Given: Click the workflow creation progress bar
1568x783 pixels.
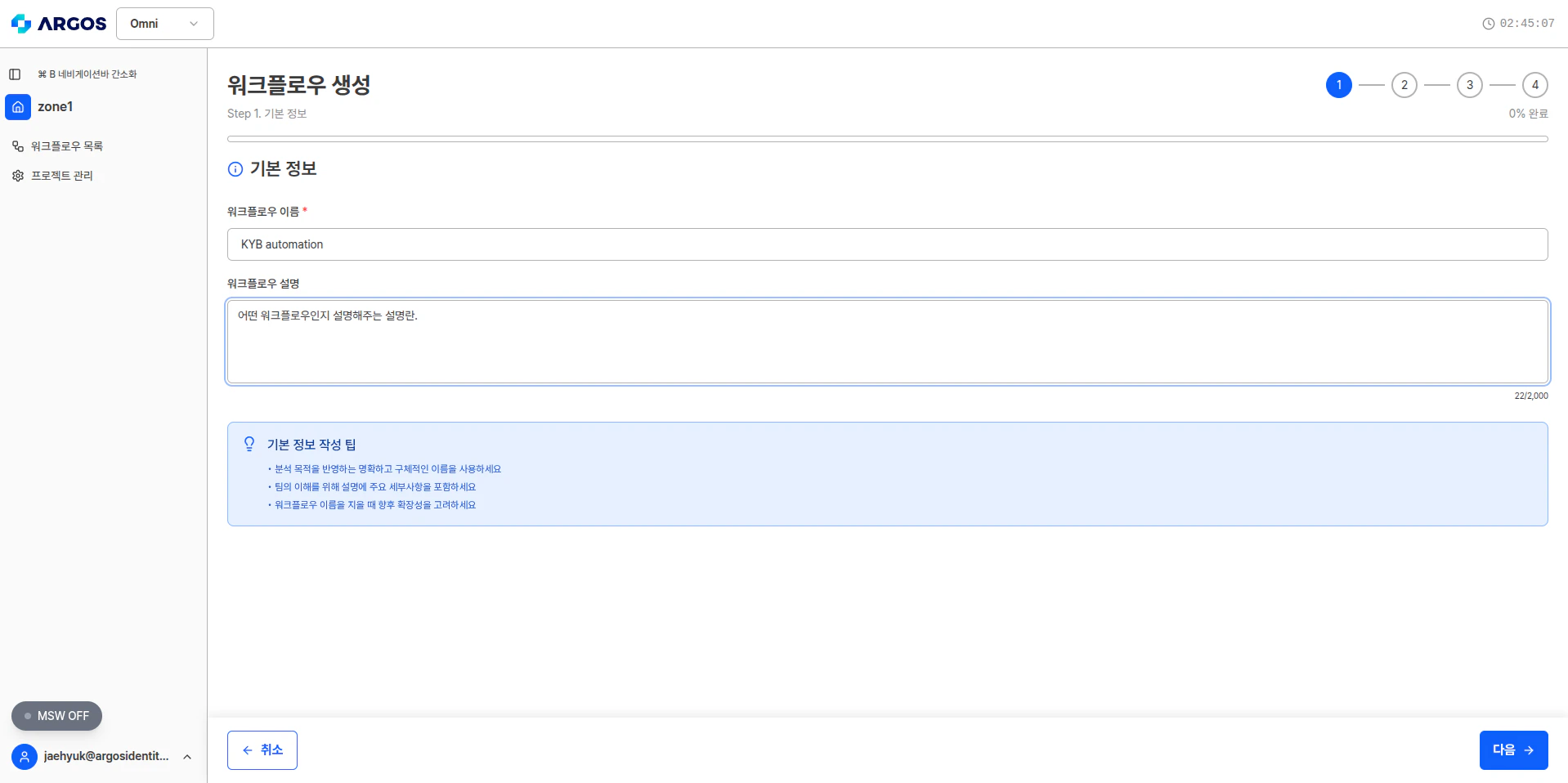Looking at the screenshot, I should tap(888, 139).
